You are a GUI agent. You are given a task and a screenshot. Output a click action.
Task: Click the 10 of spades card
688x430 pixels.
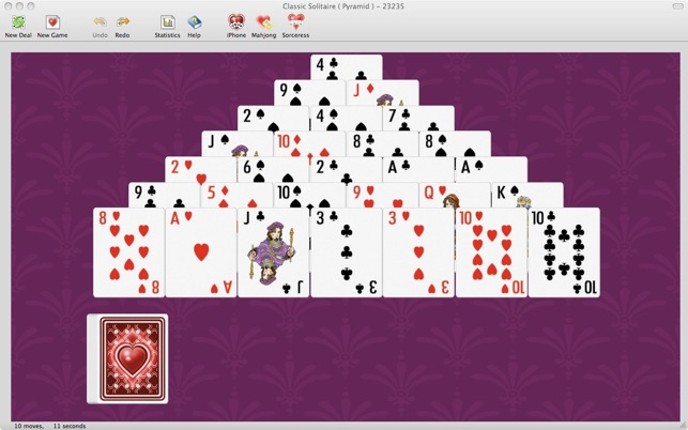[310, 195]
